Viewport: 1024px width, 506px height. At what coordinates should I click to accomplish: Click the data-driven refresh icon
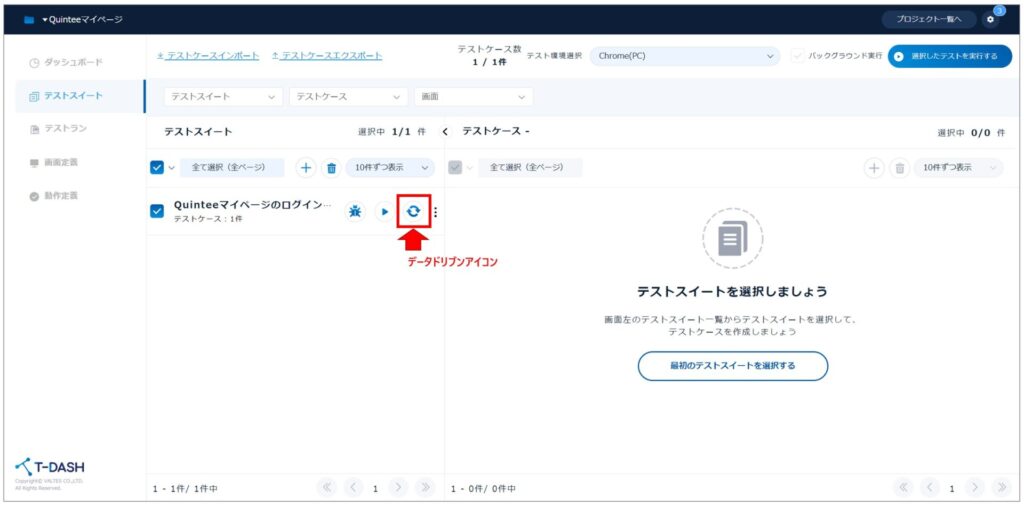[413, 211]
